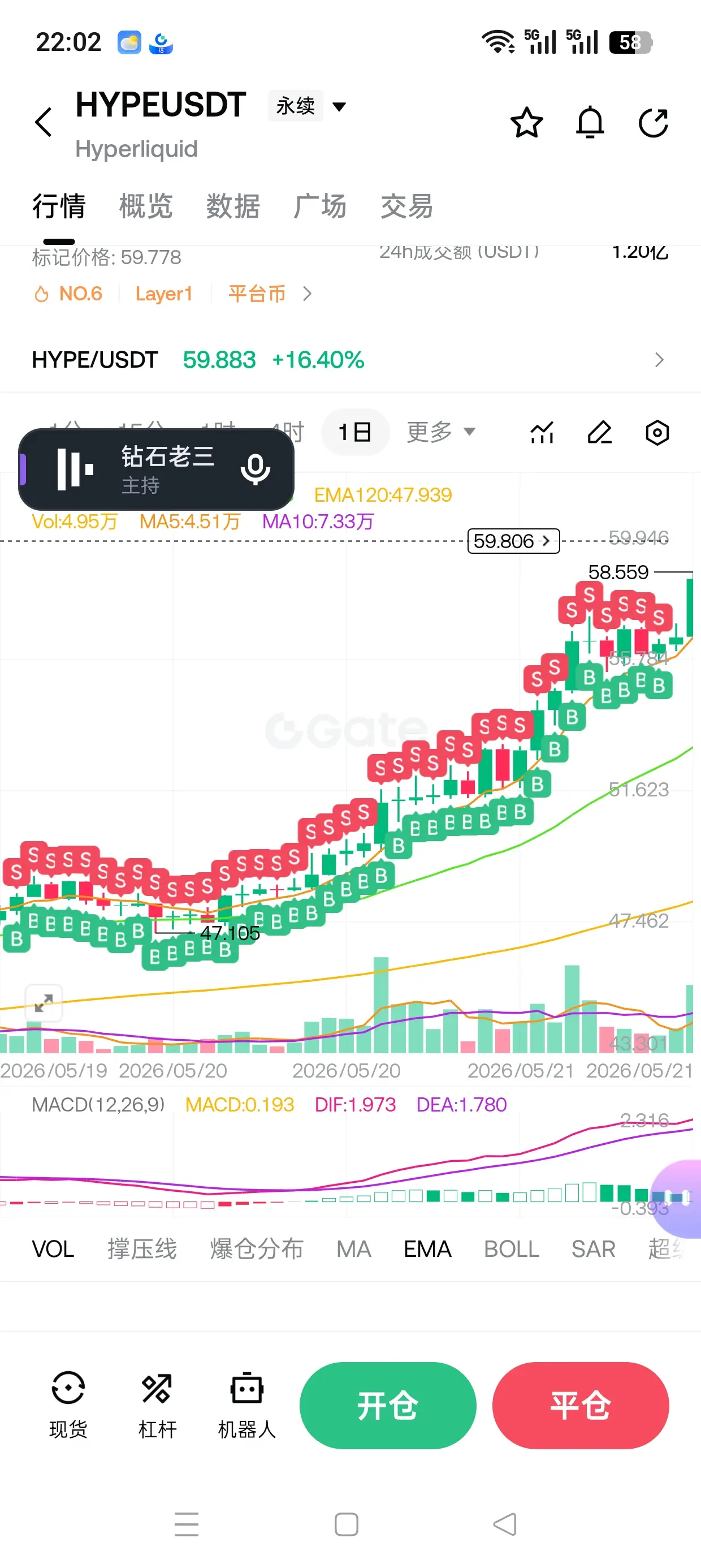Tap the Hyperliquid subtitle
Viewport: 701px width, 1568px height.
[x=136, y=149]
